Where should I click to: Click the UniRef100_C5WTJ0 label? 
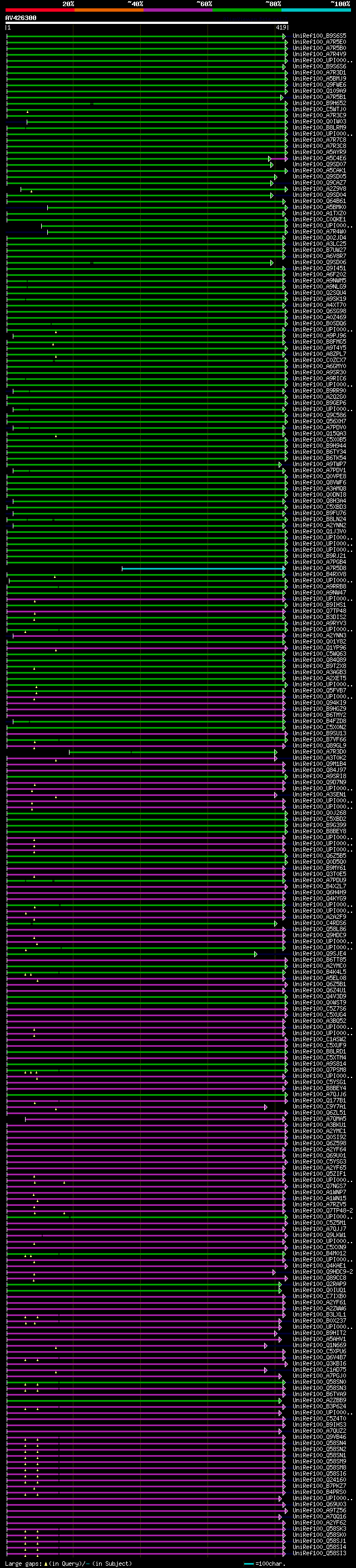pos(319,109)
